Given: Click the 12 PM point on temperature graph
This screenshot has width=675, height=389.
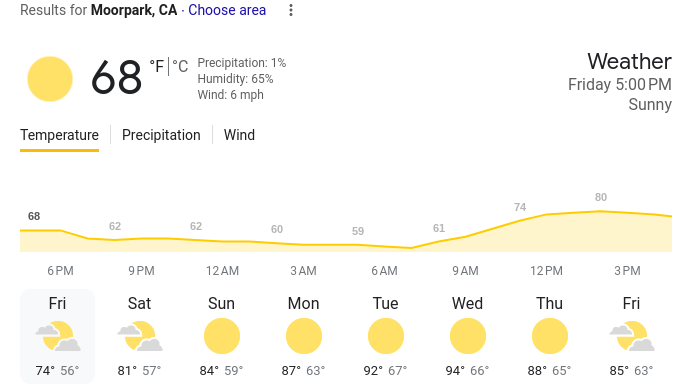Looking at the screenshot, I should coord(546,214).
